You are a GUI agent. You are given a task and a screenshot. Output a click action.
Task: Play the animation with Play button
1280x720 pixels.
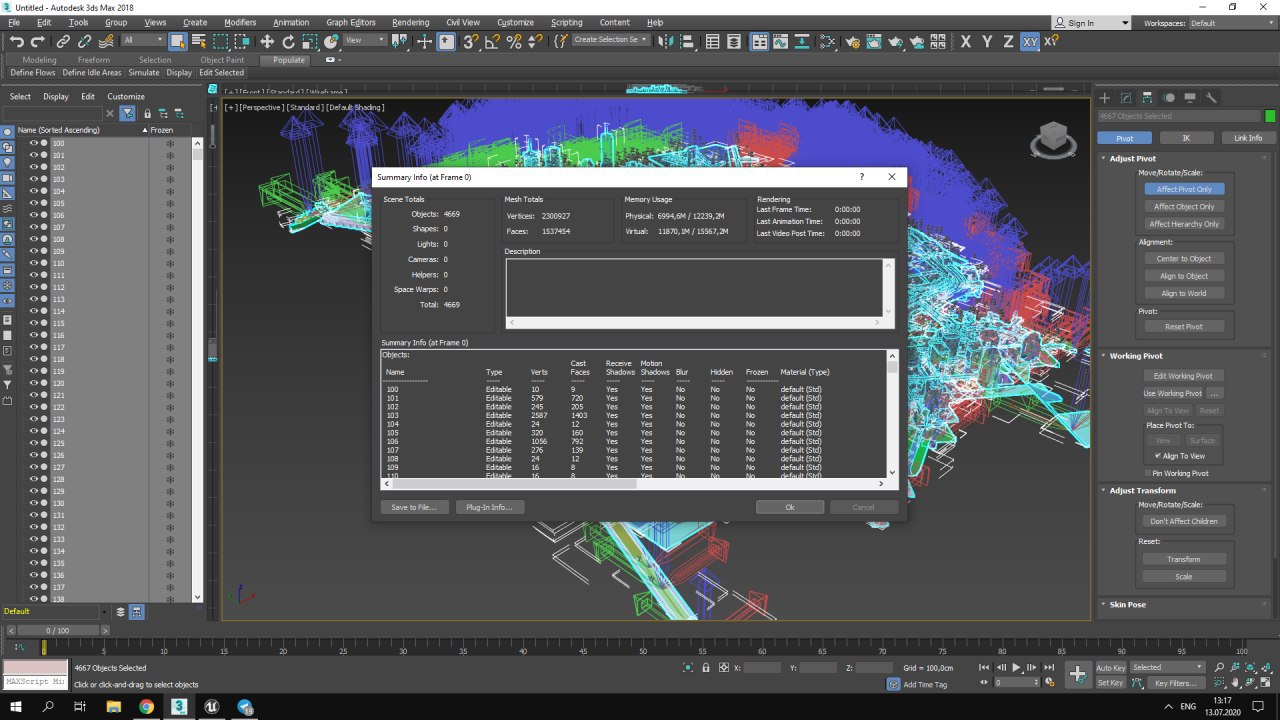click(1017, 667)
